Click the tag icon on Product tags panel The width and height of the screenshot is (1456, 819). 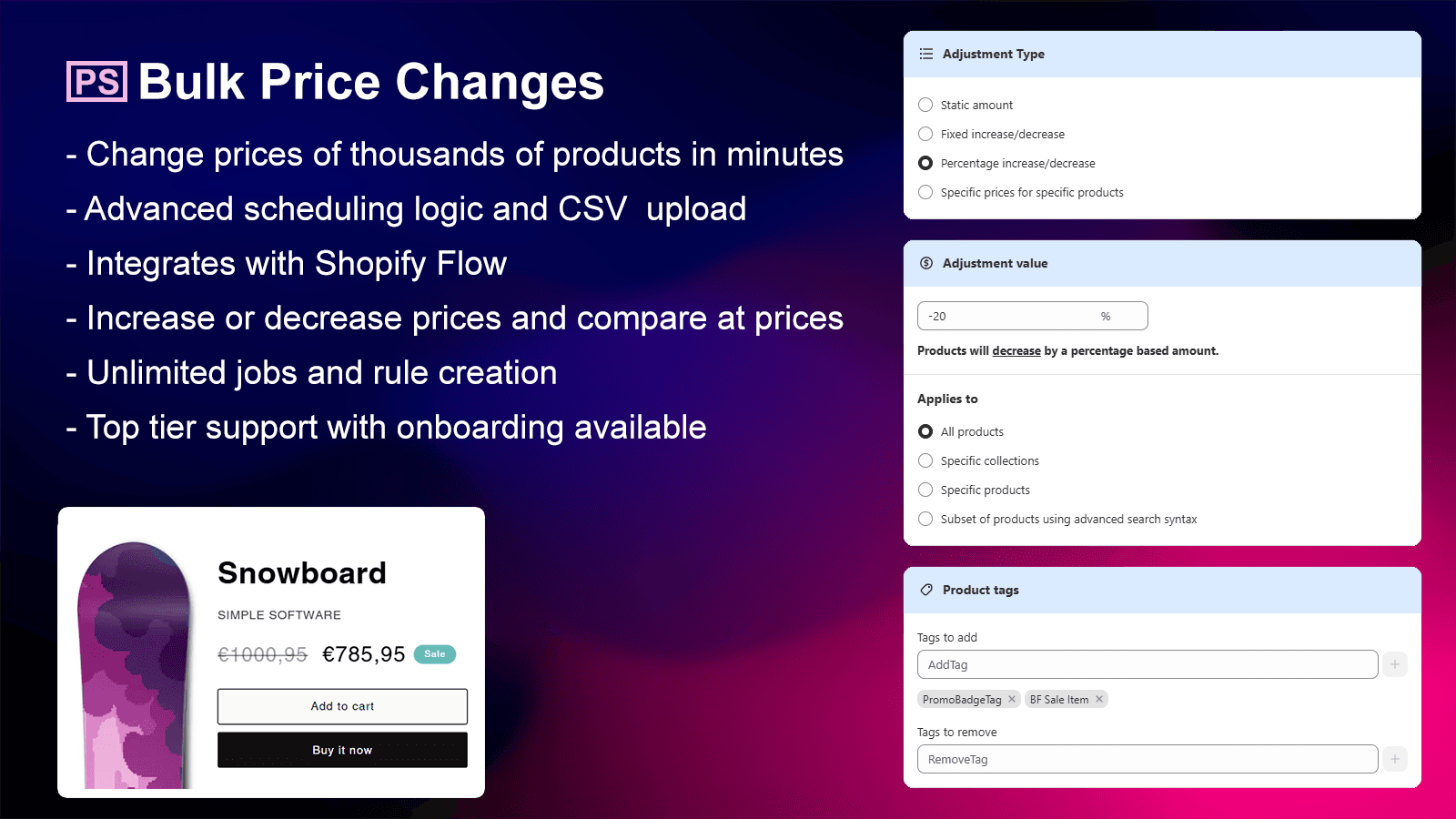tap(927, 590)
